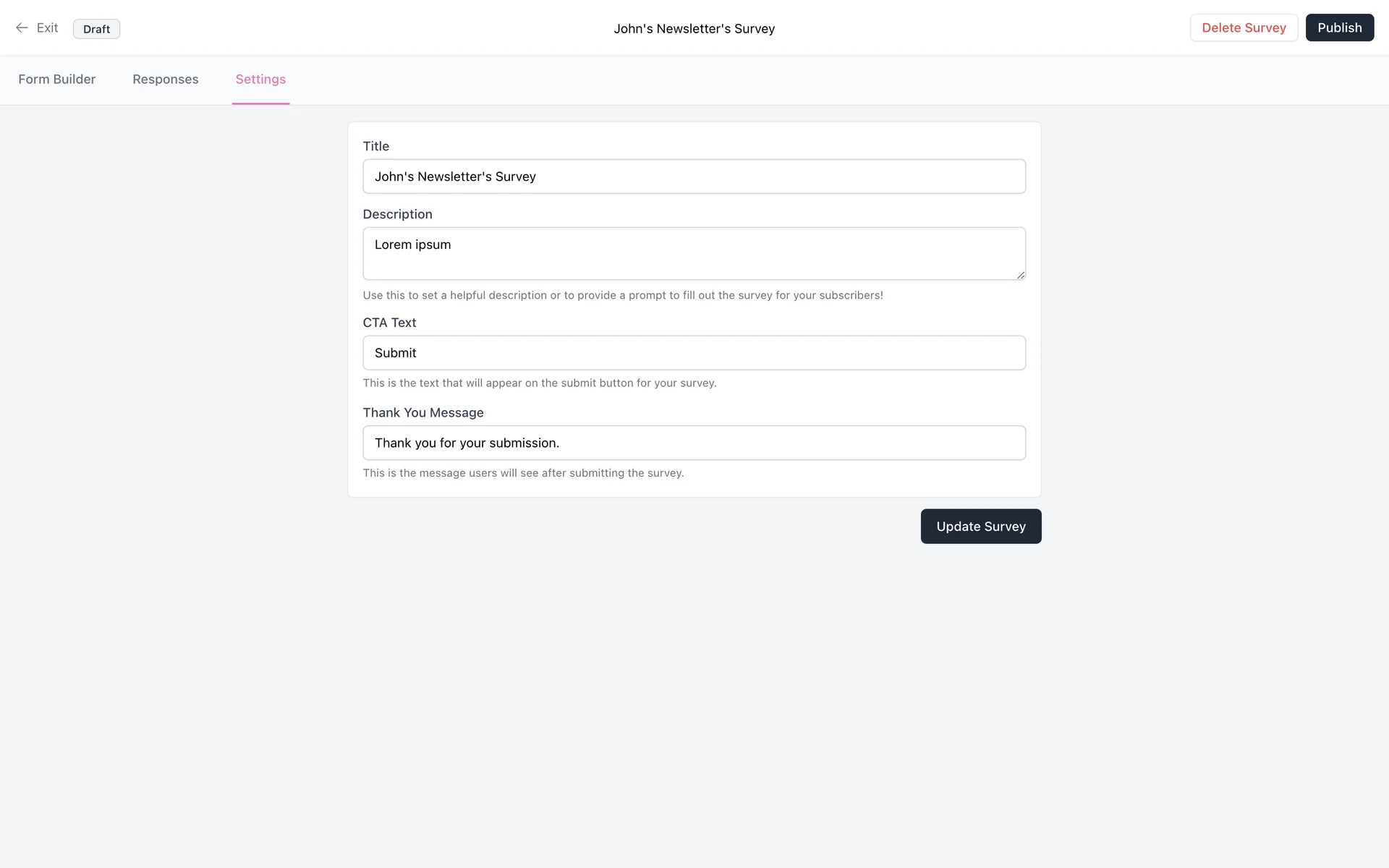The height and width of the screenshot is (868, 1389).
Task: Click into the Thank You Message field
Action: 694,443
